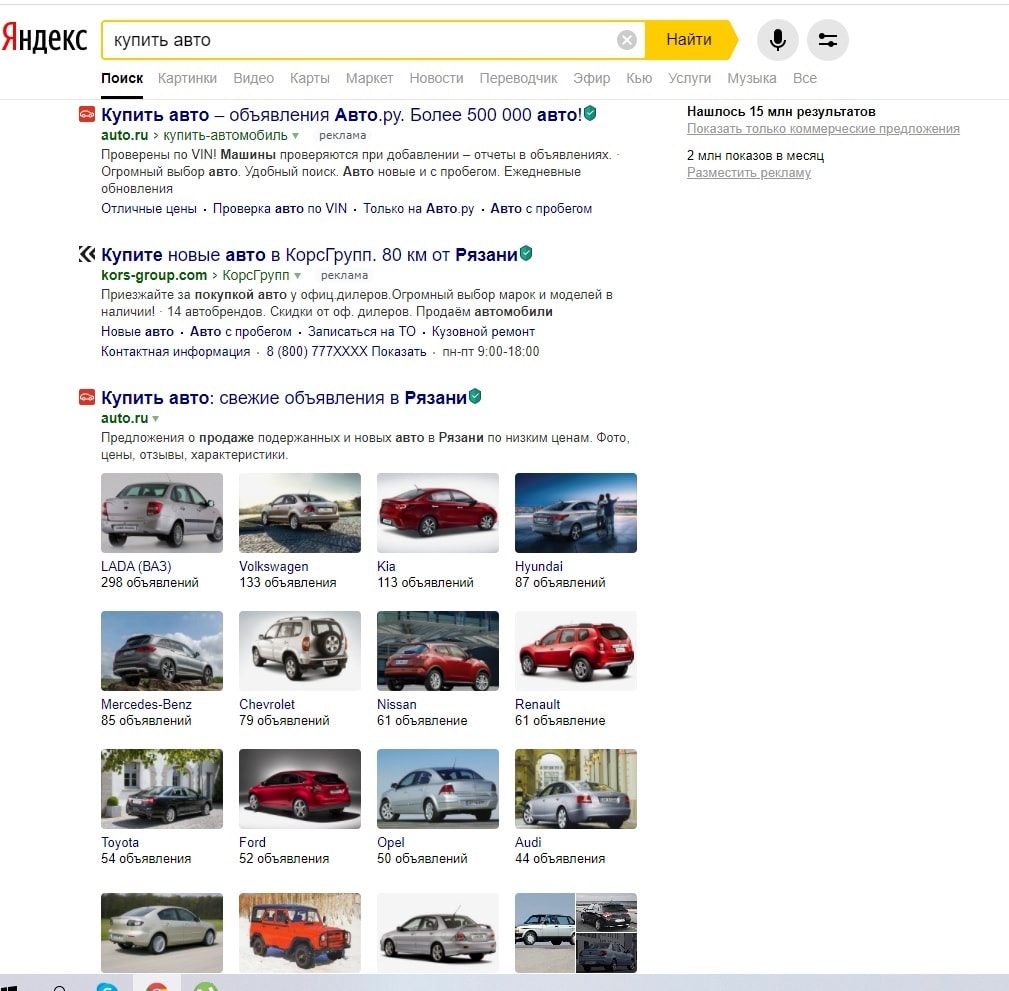Viewport: 1009px width, 991px height.
Task: Expand the arrow next to 'КорсГрупп' breadcrumb
Action: [x=297, y=275]
